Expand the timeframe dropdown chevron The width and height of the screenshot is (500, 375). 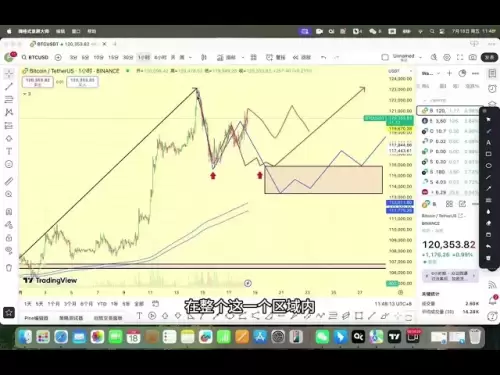tap(190, 57)
